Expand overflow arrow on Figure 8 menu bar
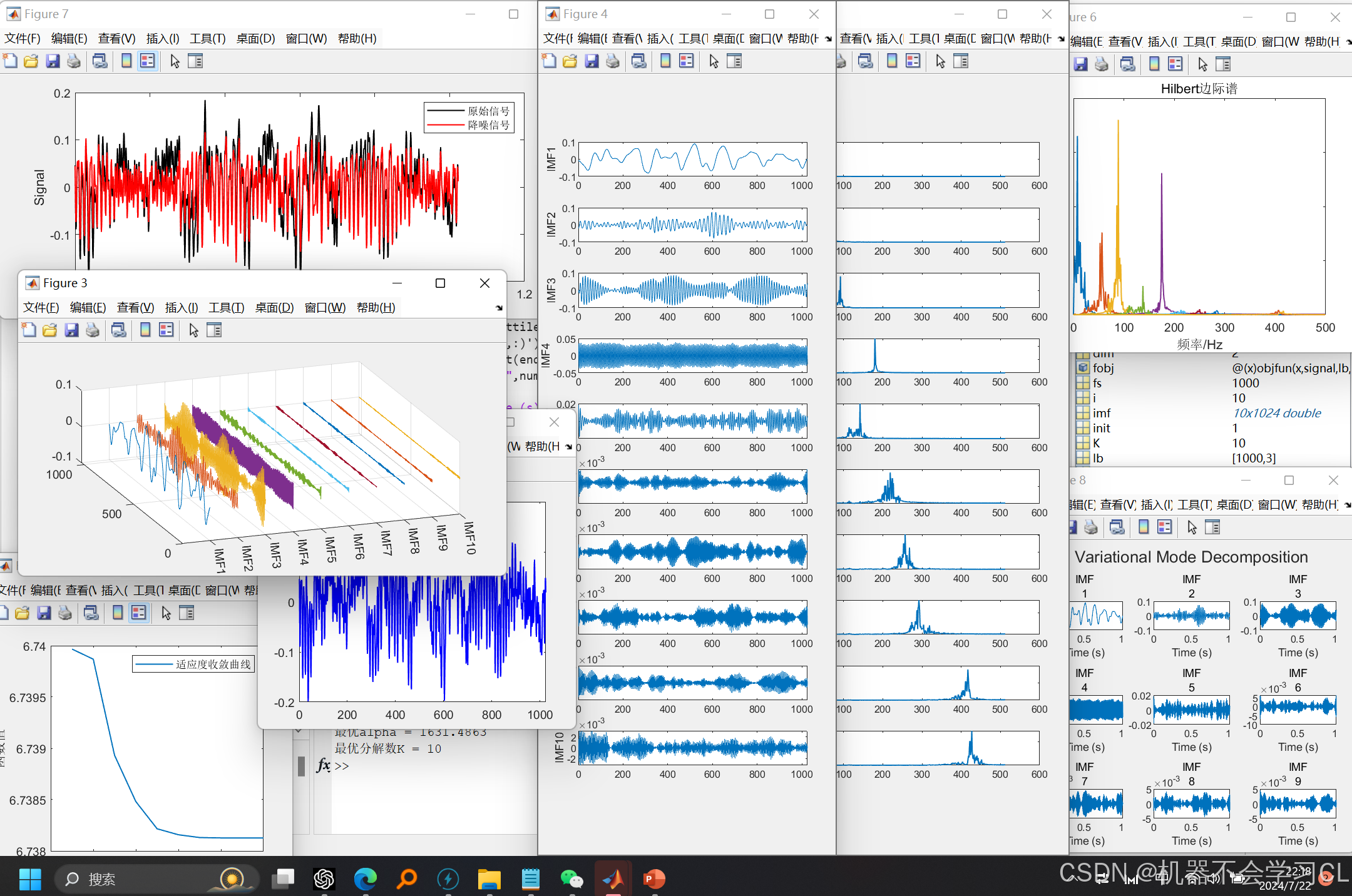This screenshot has width=1352, height=896. coord(1347,505)
